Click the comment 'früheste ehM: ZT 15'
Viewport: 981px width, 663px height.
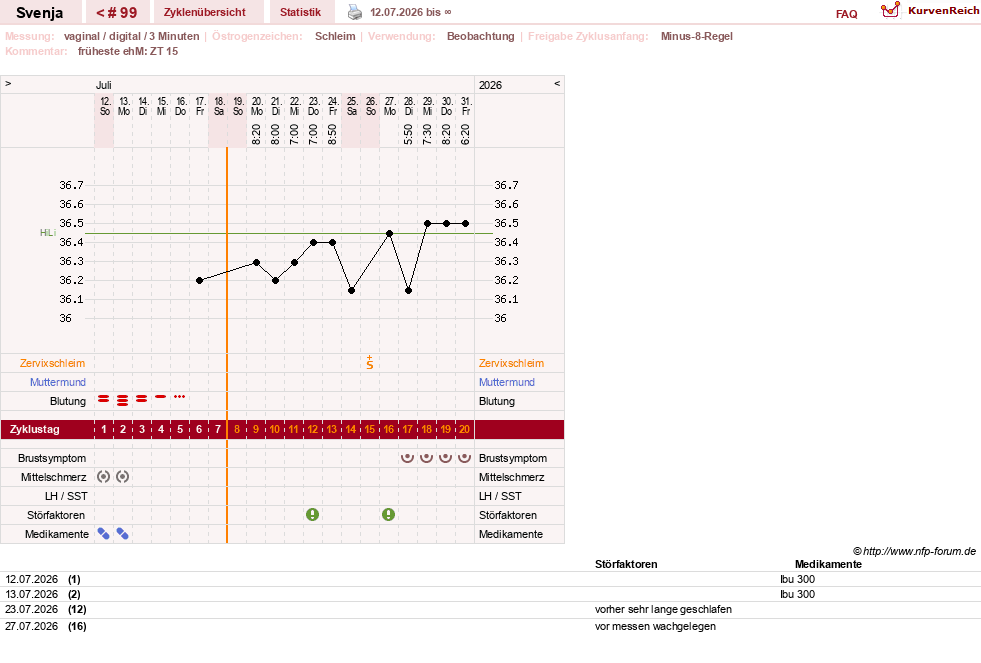(x=128, y=51)
